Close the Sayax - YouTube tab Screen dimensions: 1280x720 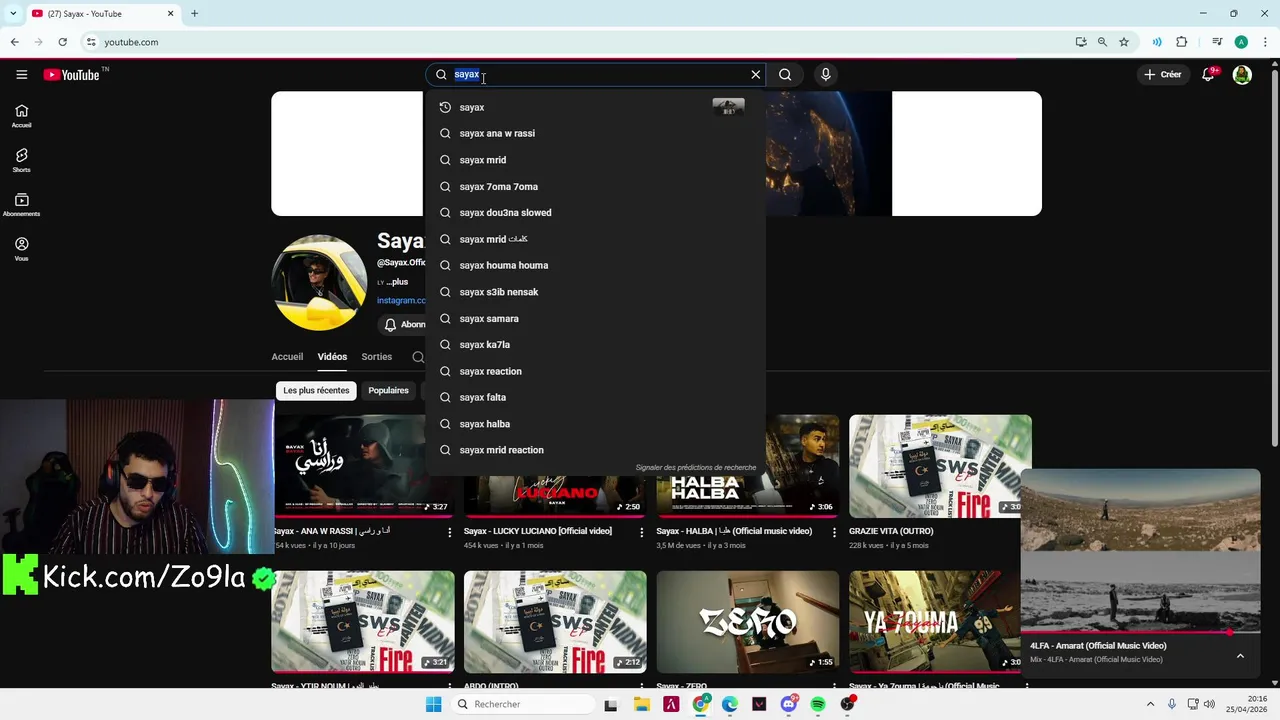[x=170, y=13]
